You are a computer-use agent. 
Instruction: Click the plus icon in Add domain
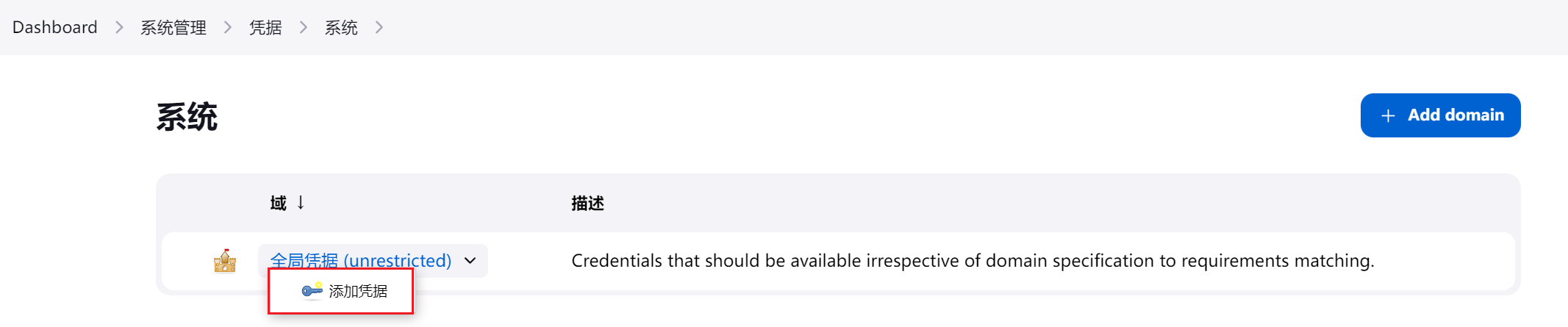[x=1388, y=115]
